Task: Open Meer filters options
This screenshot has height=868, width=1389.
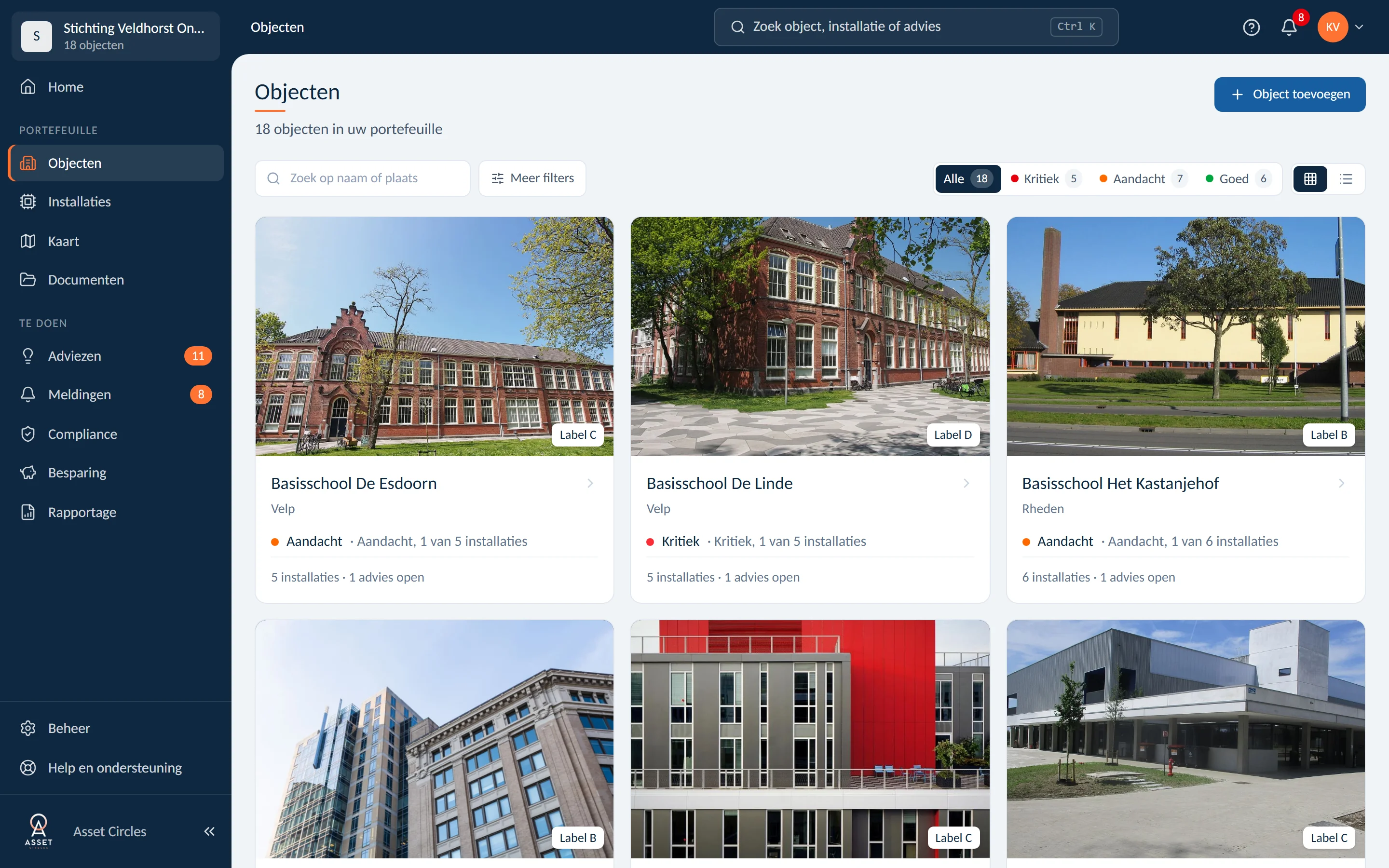Action: 532,178
